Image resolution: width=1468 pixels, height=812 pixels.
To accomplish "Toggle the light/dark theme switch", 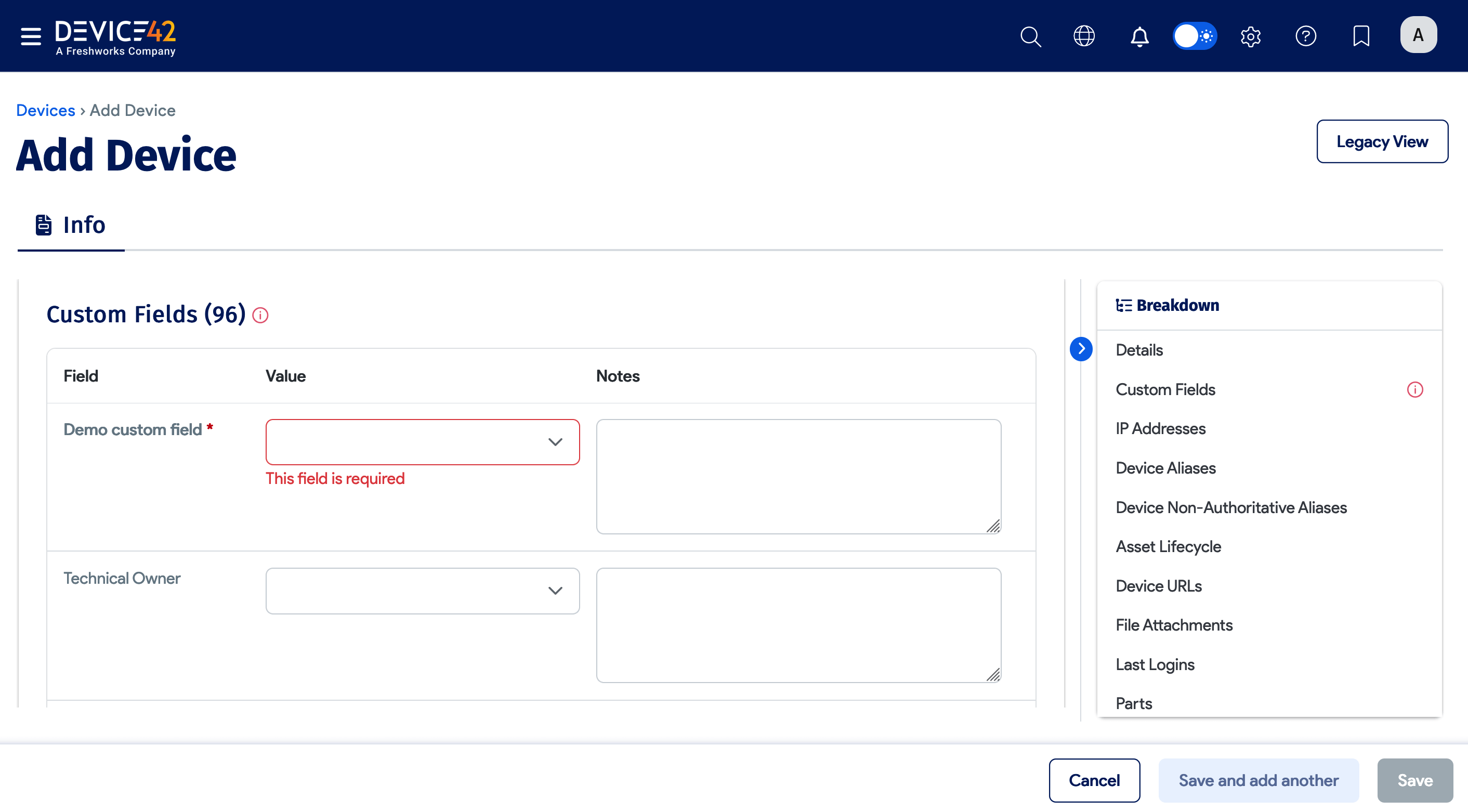I will point(1195,36).
